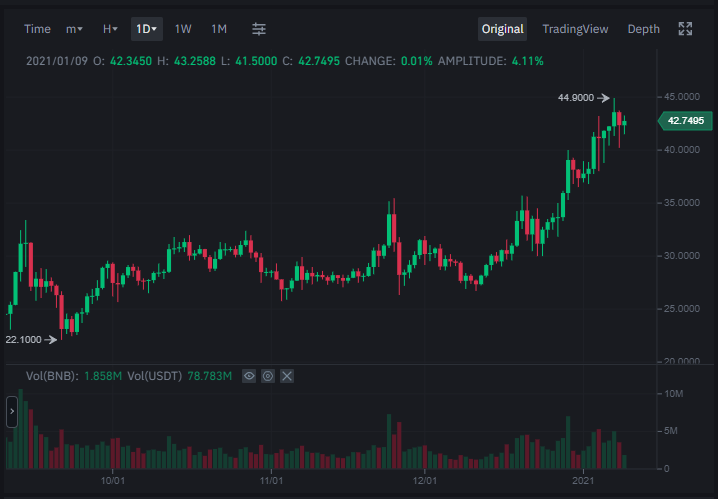
Task: Hide the volume indicator with eye icon
Action: (x=249, y=376)
